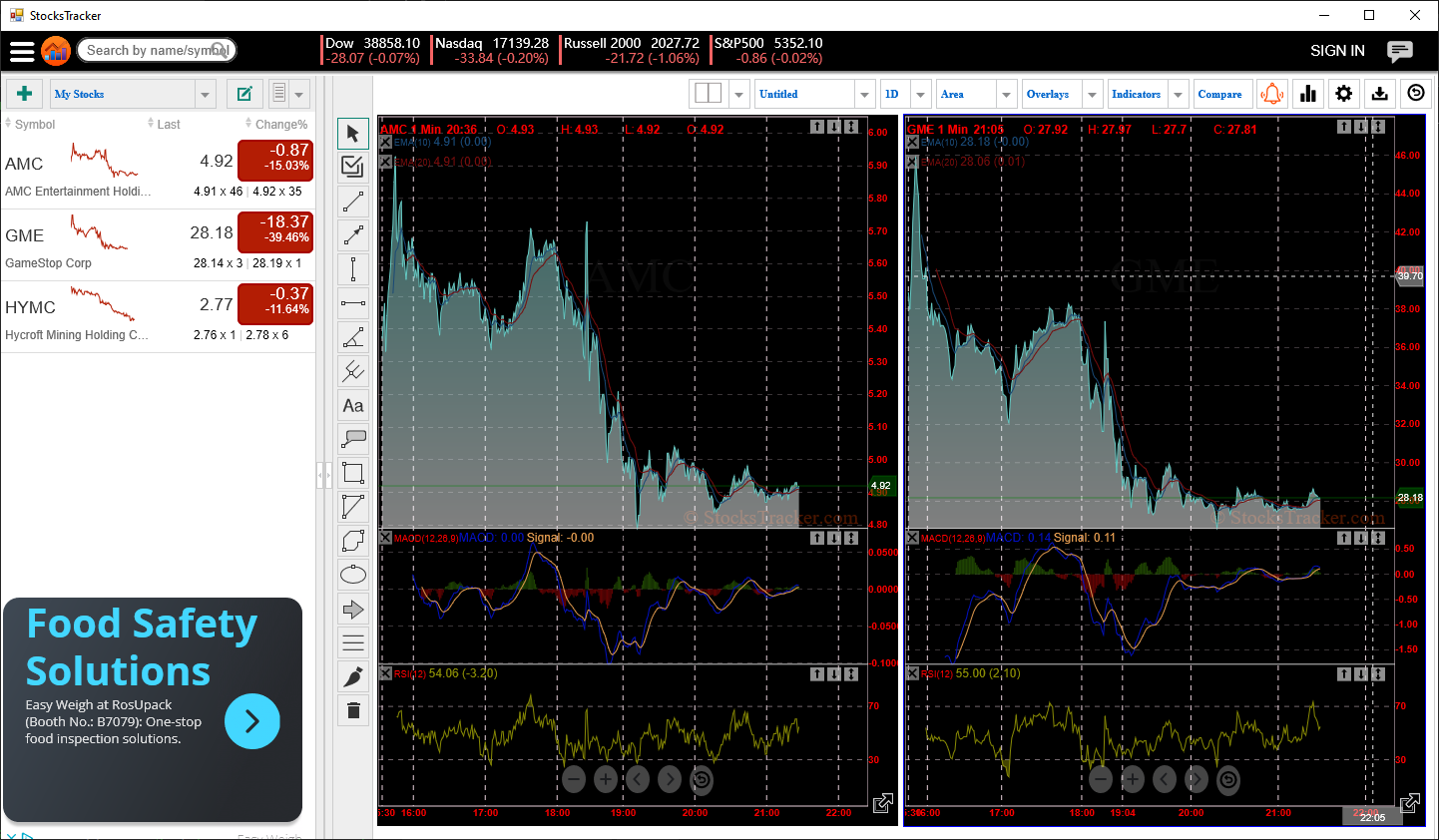
Task: Click the SIGN IN link
Action: pos(1337,51)
